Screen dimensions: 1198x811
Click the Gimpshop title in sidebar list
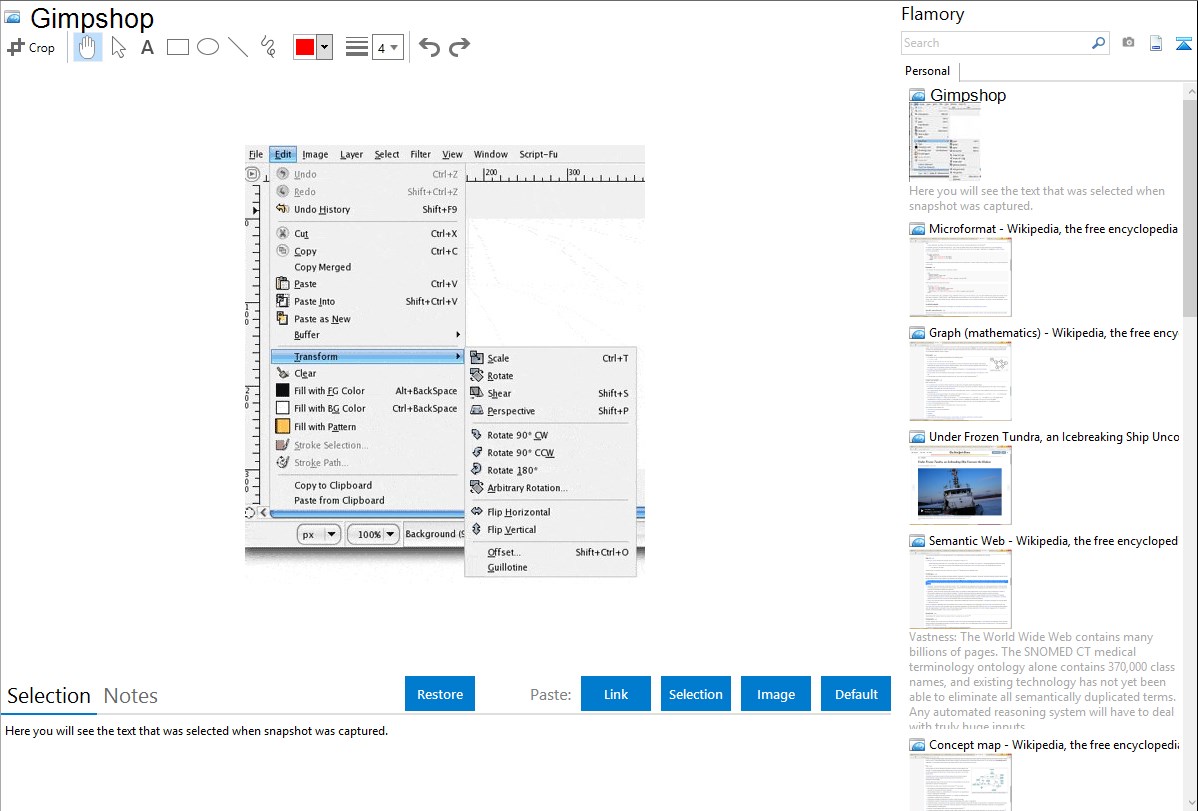click(x=968, y=96)
